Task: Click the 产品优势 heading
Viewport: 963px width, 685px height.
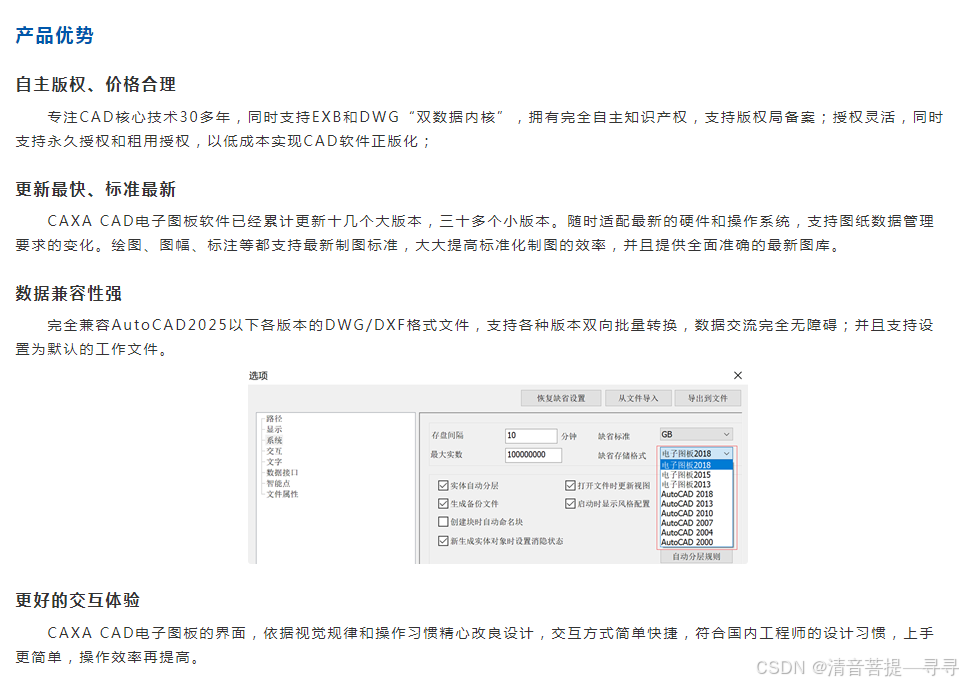Action: [x=55, y=35]
